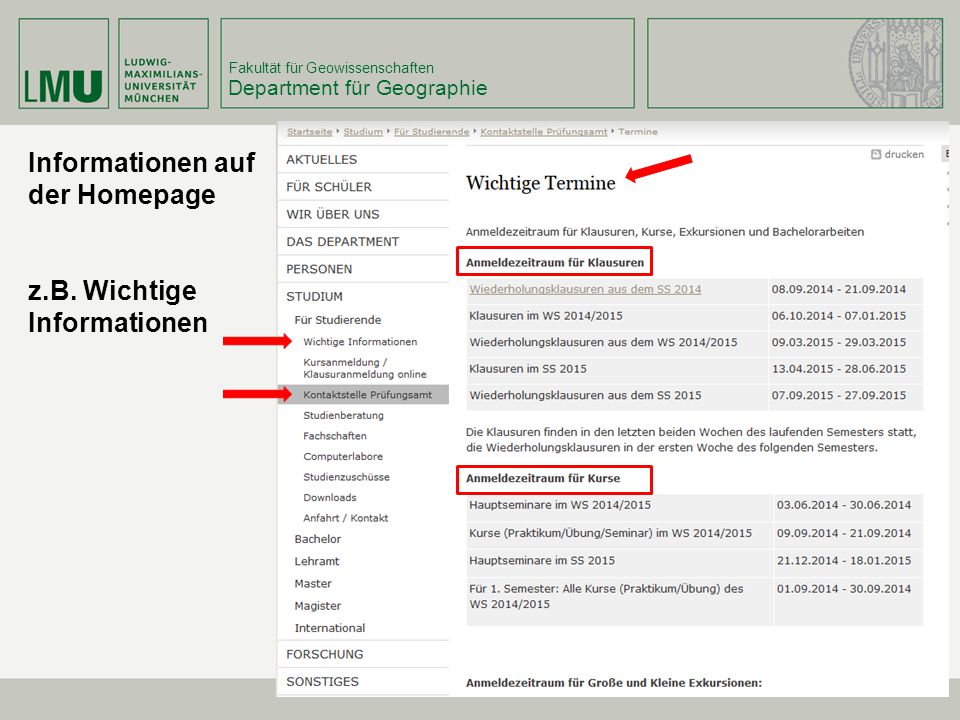
Task: Click the printer icon next to drucken
Action: [876, 154]
